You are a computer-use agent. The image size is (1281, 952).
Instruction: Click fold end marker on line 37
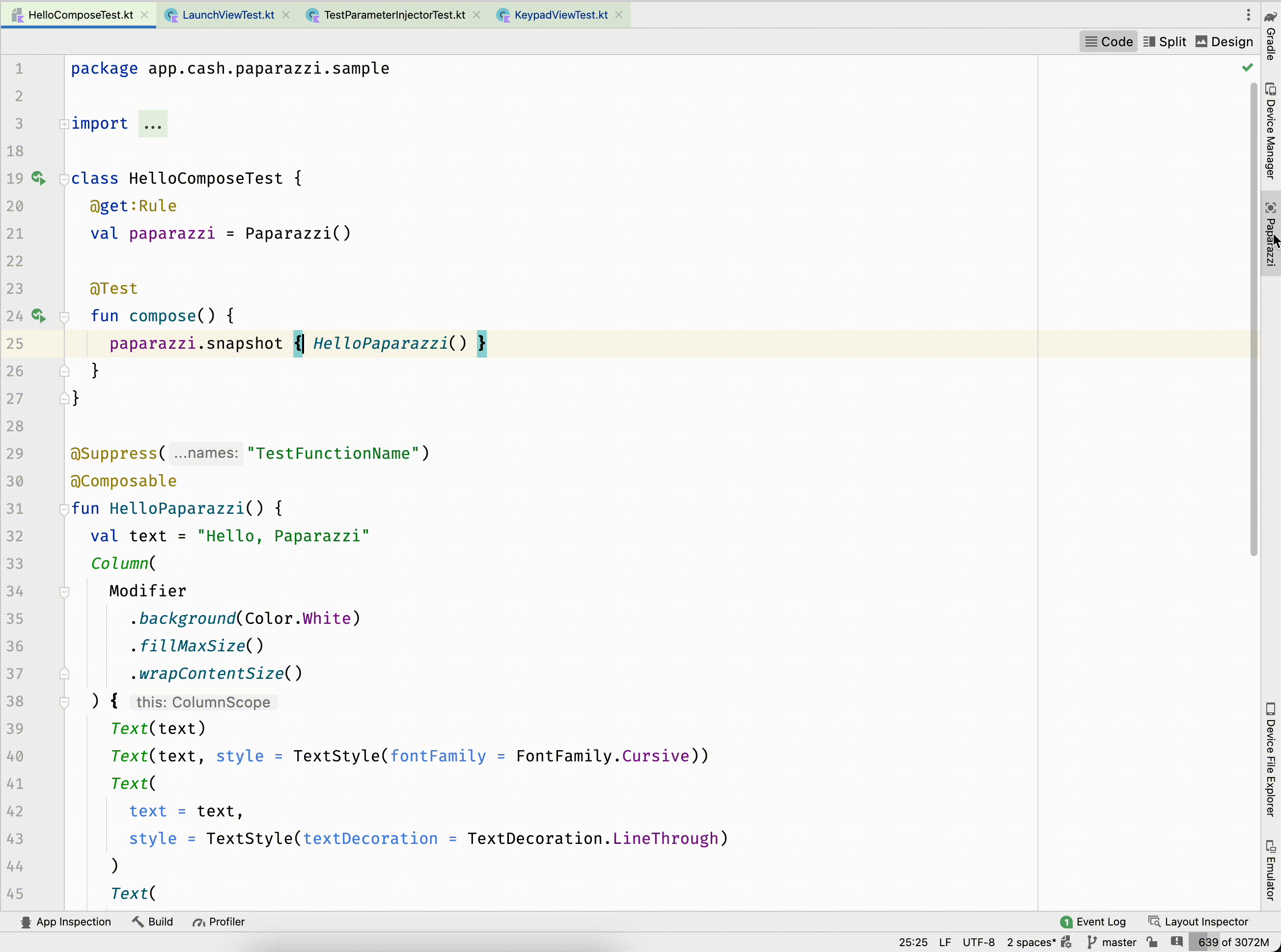pos(64,673)
